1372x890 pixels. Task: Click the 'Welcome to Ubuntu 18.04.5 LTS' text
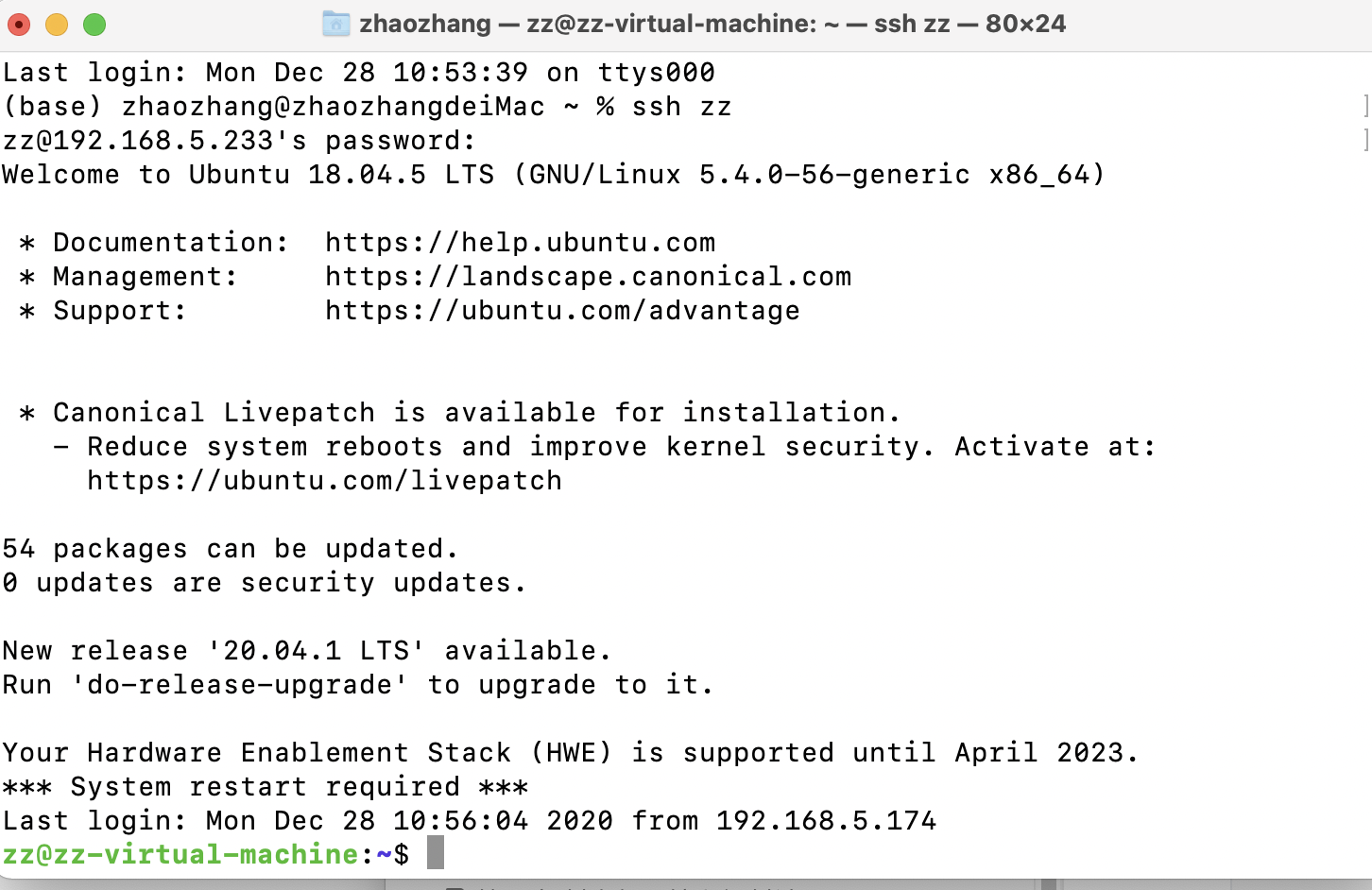(x=248, y=175)
